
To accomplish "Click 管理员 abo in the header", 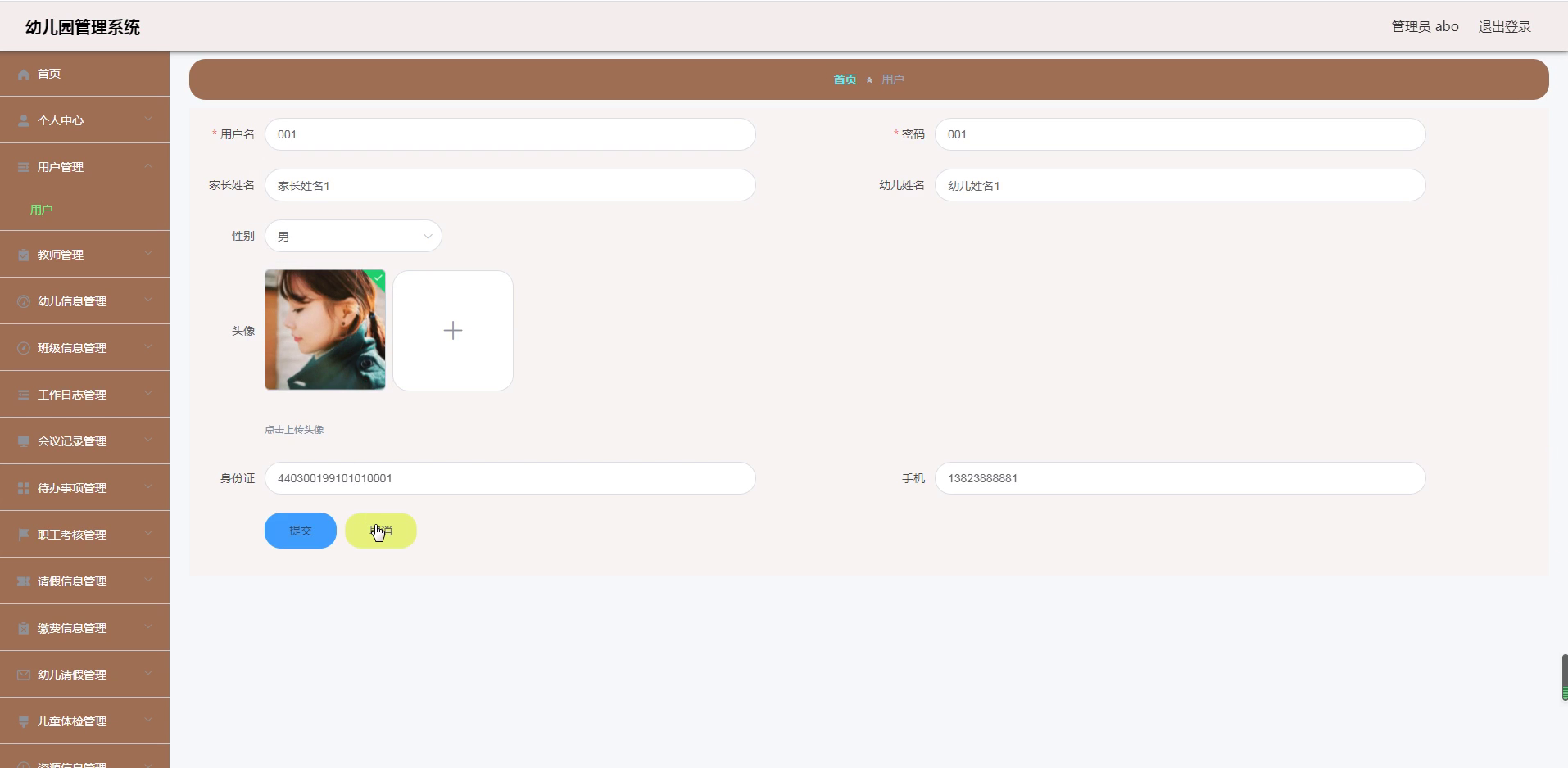I will tap(1425, 27).
